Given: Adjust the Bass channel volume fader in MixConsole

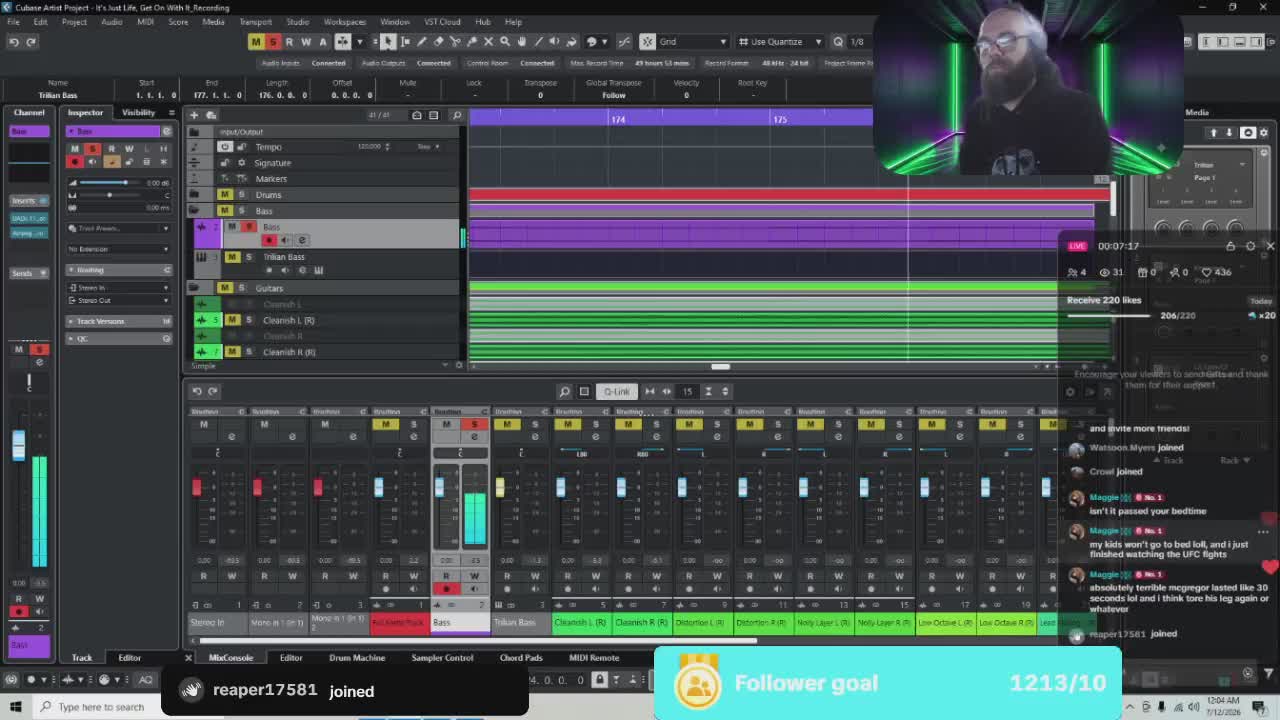Looking at the screenshot, I should [439, 487].
